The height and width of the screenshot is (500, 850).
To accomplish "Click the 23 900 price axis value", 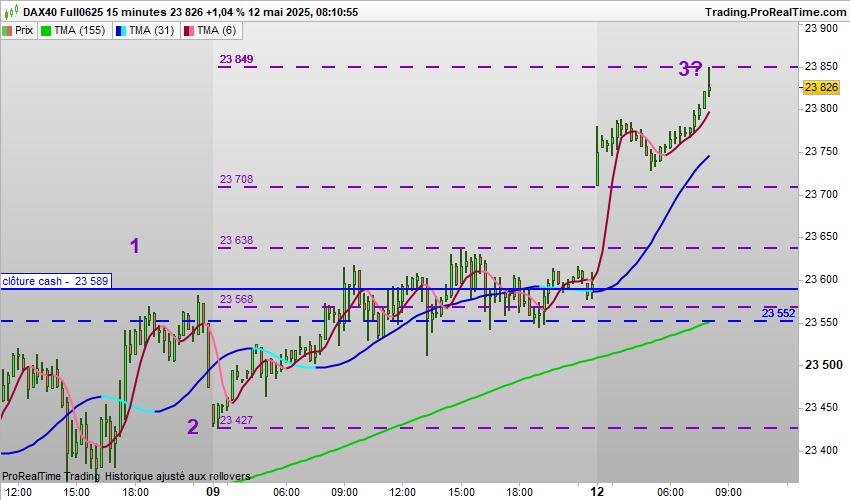I will pos(821,29).
